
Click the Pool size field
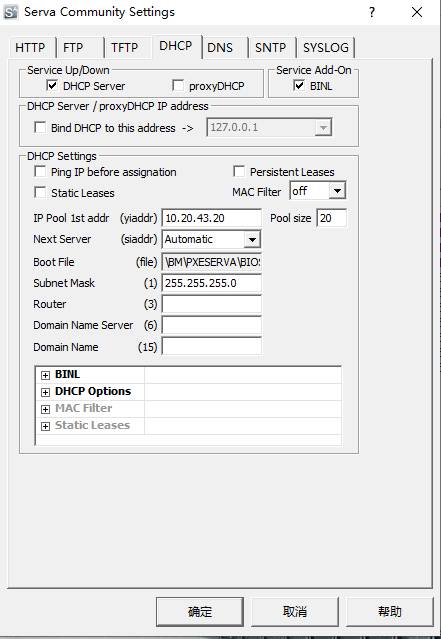(332, 218)
